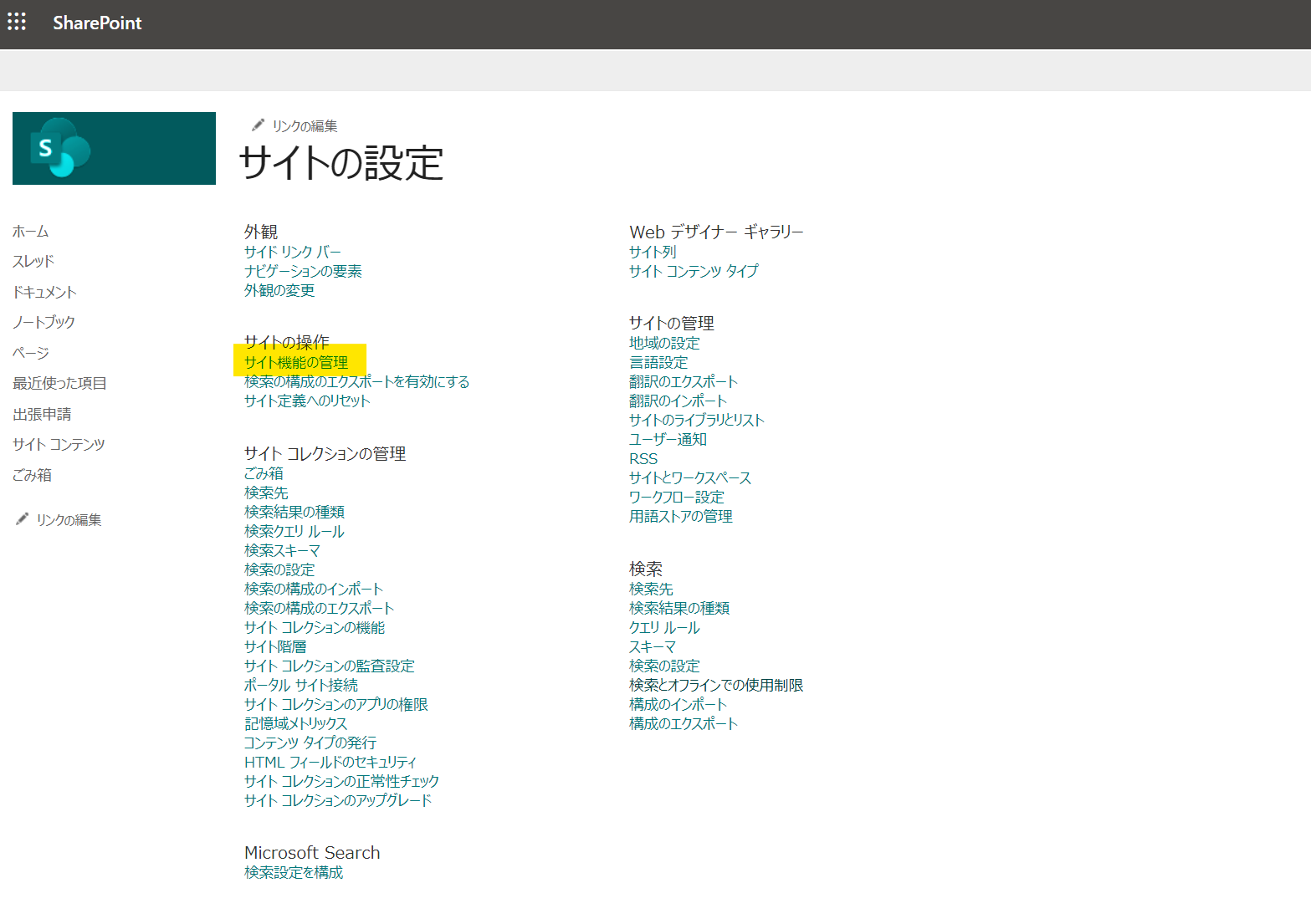Open 検索クエリ ルール link

click(x=294, y=531)
